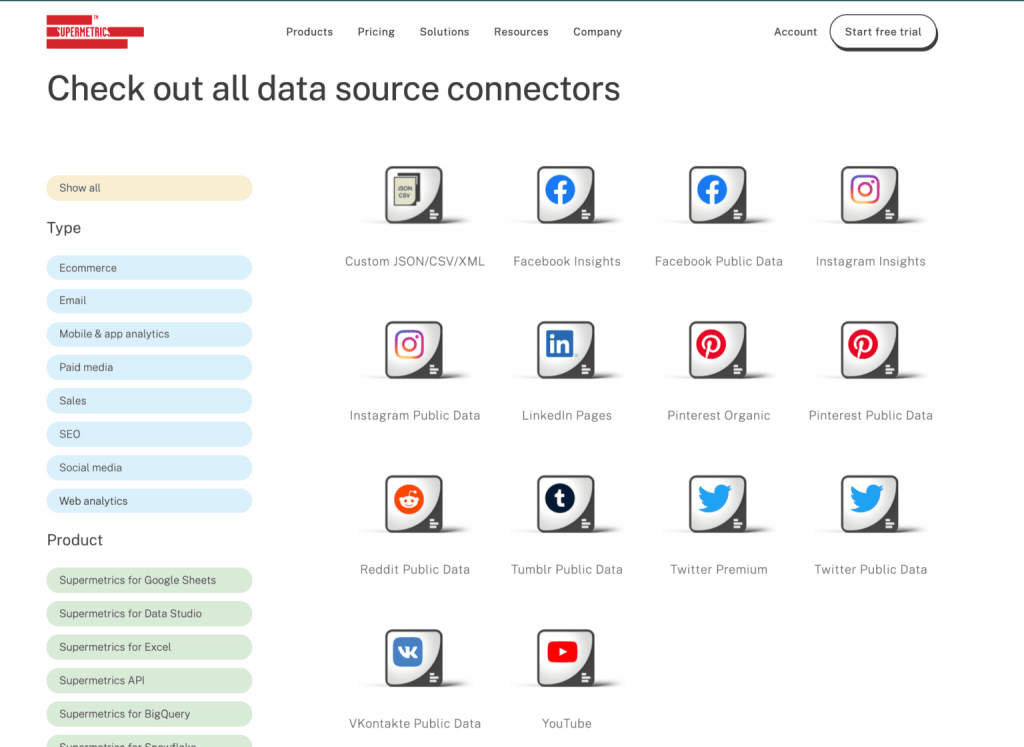Click the VKontakte Public Data label
This screenshot has width=1024, height=747.
click(x=415, y=723)
